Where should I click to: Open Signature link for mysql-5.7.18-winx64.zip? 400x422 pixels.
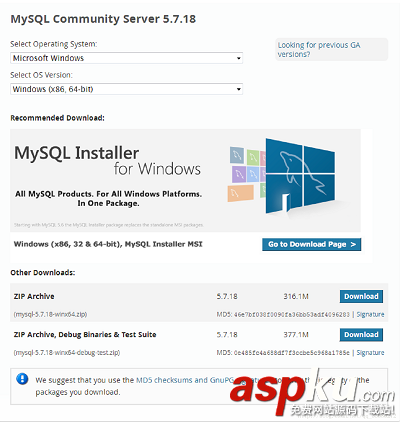[x=370, y=314]
